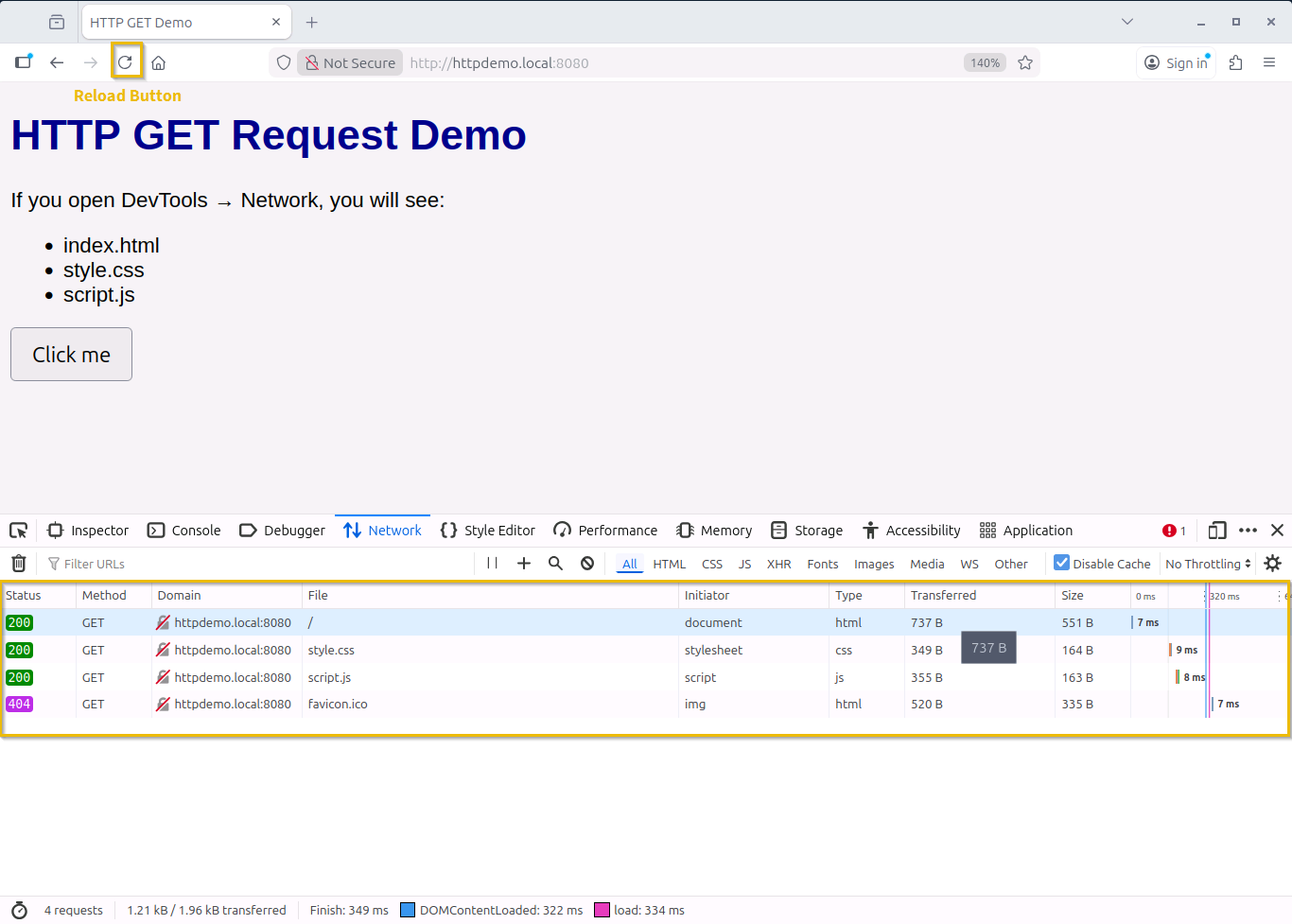The width and height of the screenshot is (1292, 924).
Task: Click the tracking protection shield icon
Action: [283, 61]
